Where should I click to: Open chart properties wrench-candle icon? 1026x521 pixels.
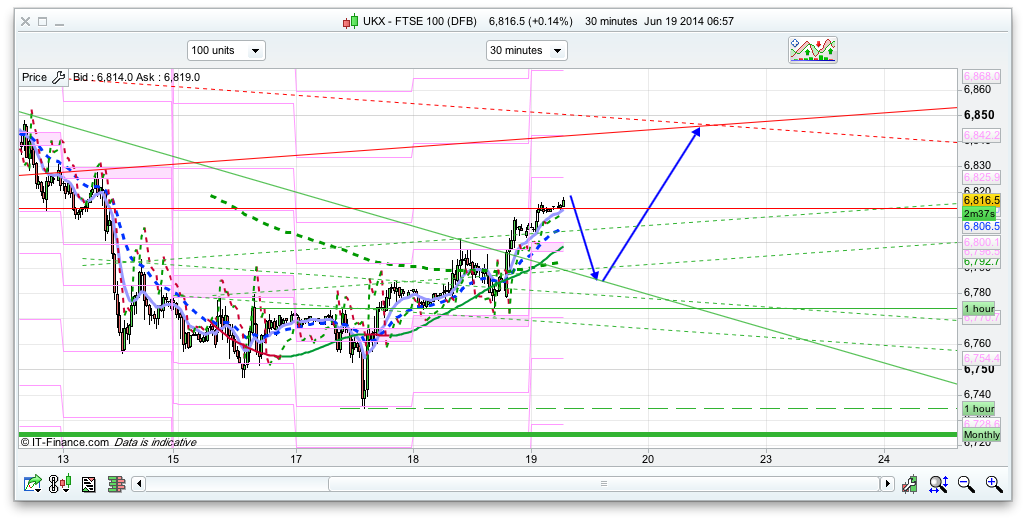(x=910, y=484)
